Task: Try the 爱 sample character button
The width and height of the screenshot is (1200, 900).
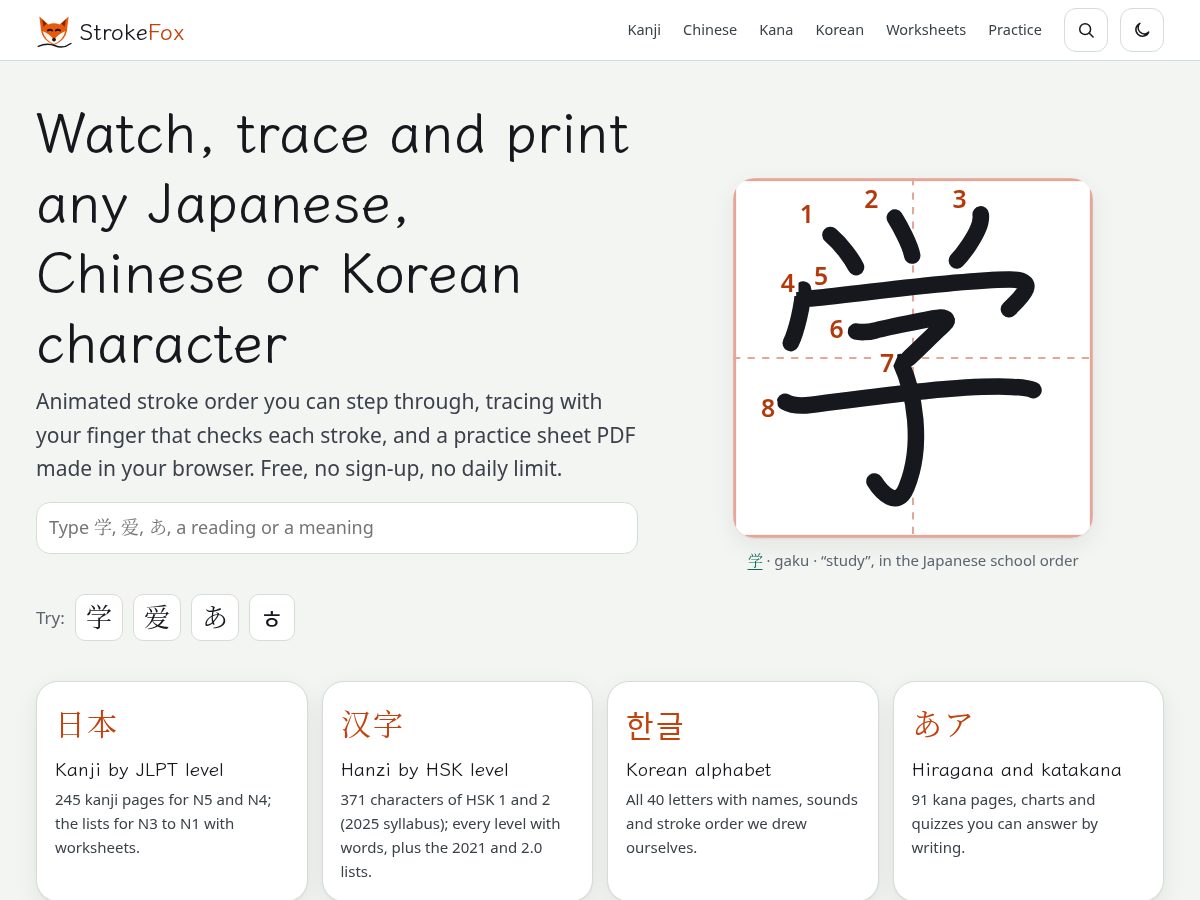Action: [157, 617]
